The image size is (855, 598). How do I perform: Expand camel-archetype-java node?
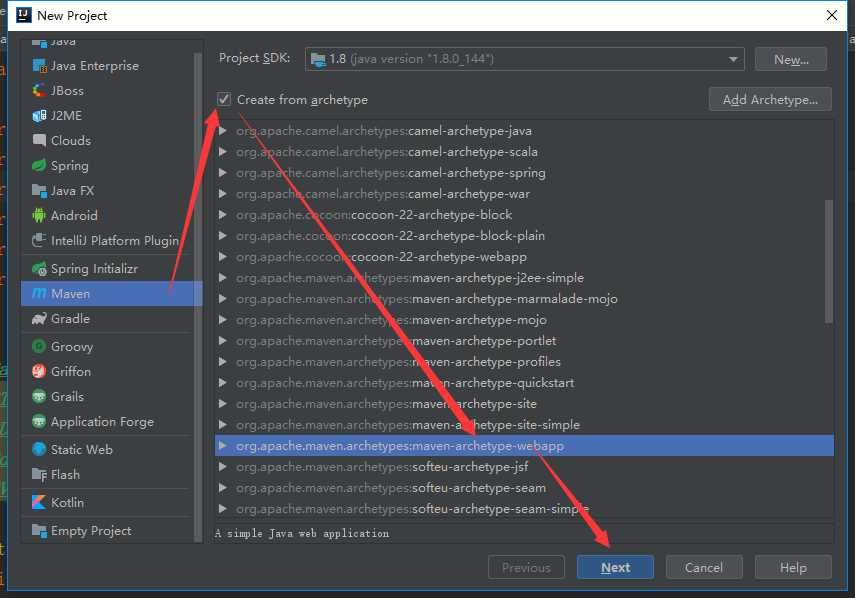pyautogui.click(x=222, y=131)
